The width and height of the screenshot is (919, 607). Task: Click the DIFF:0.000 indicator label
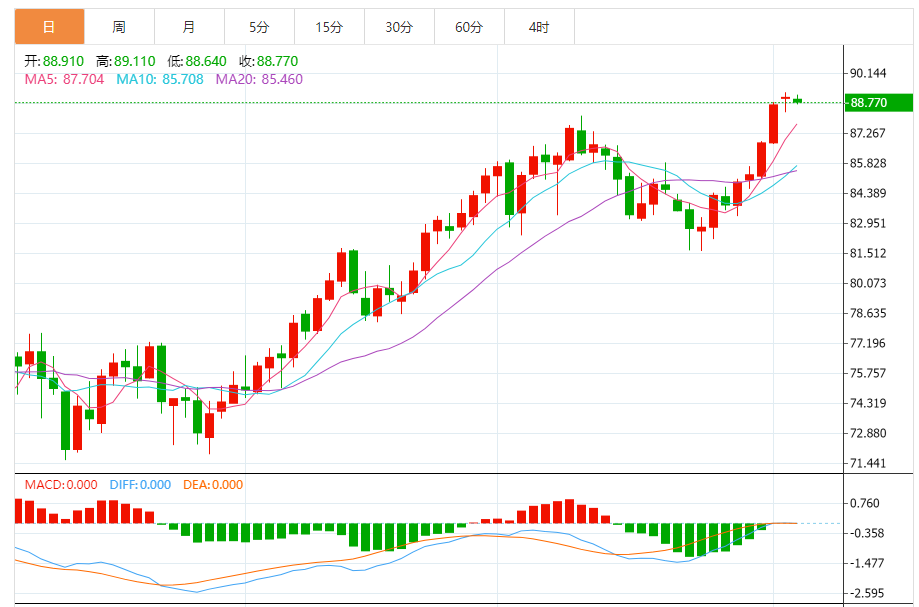coord(140,485)
